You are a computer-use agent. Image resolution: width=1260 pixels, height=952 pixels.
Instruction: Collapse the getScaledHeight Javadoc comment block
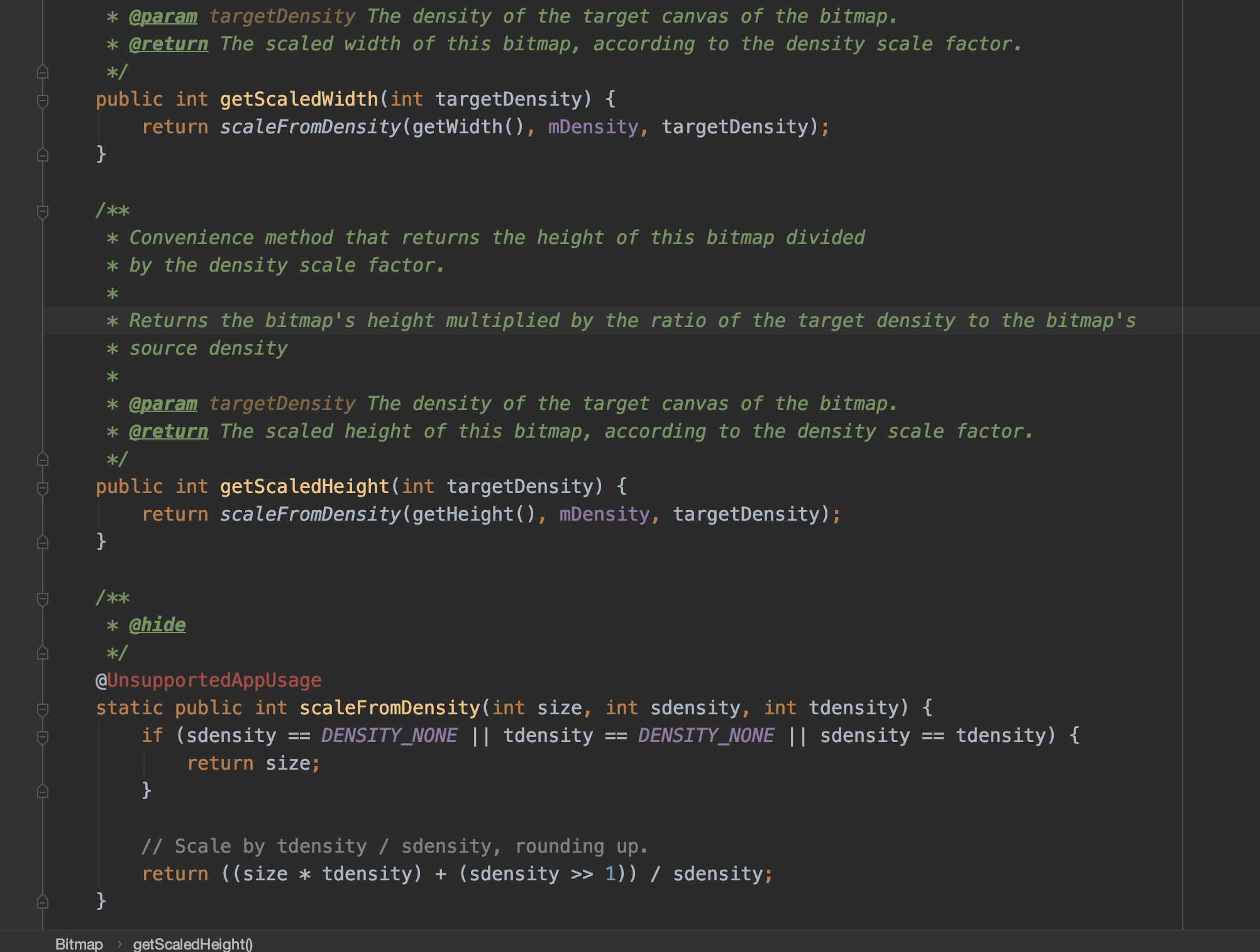(x=43, y=211)
